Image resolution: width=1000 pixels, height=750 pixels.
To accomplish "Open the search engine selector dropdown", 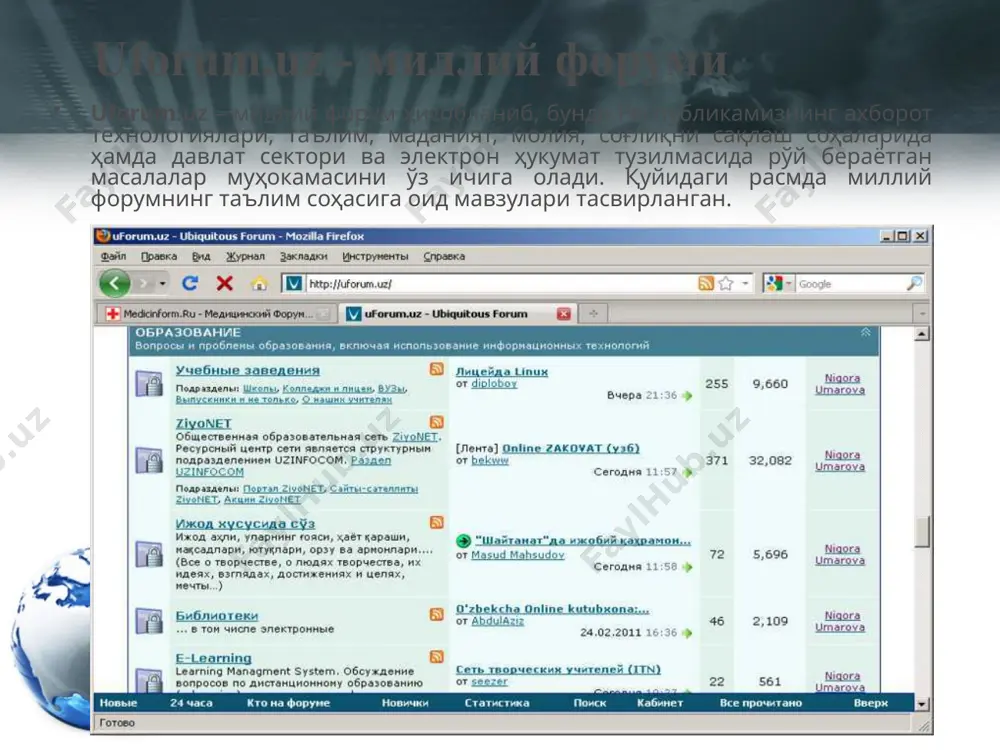I will pyautogui.click(x=779, y=284).
